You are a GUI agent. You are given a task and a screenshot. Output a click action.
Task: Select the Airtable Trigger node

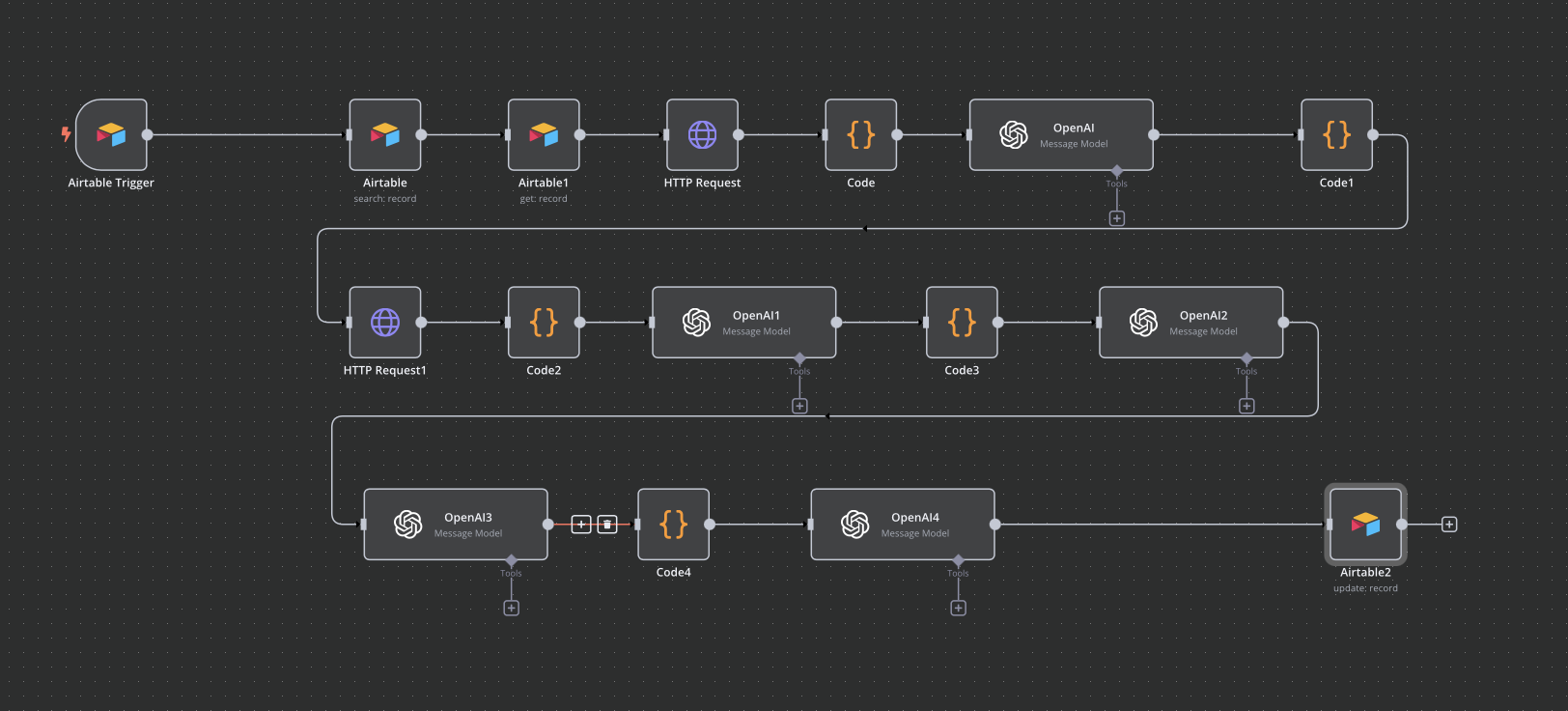111,134
